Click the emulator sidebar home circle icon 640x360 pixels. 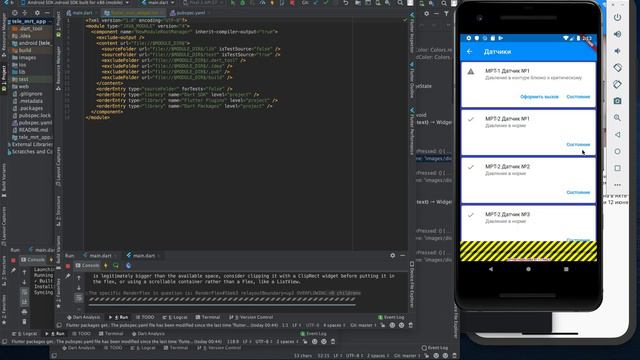[x=617, y=151]
